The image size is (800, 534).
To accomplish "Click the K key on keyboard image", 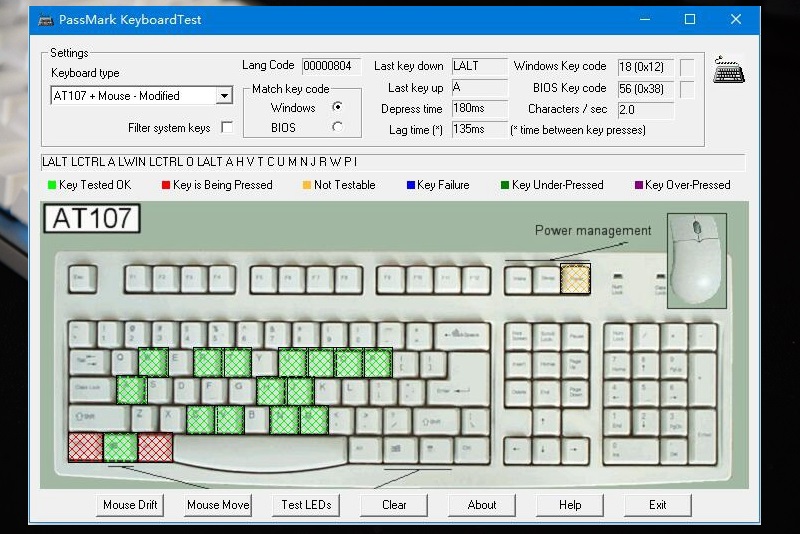I will pyautogui.click(x=328, y=390).
